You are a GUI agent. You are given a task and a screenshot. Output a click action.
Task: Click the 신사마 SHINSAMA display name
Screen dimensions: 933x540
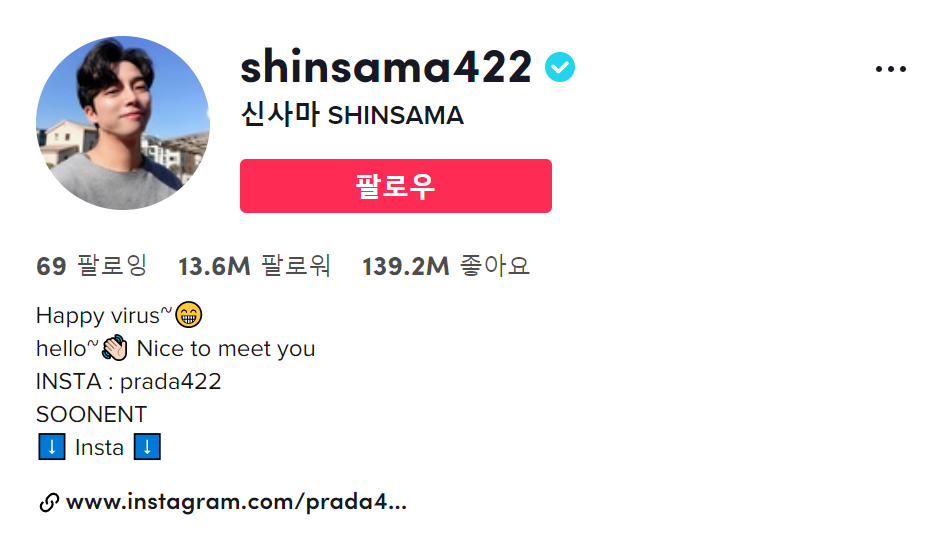click(352, 115)
